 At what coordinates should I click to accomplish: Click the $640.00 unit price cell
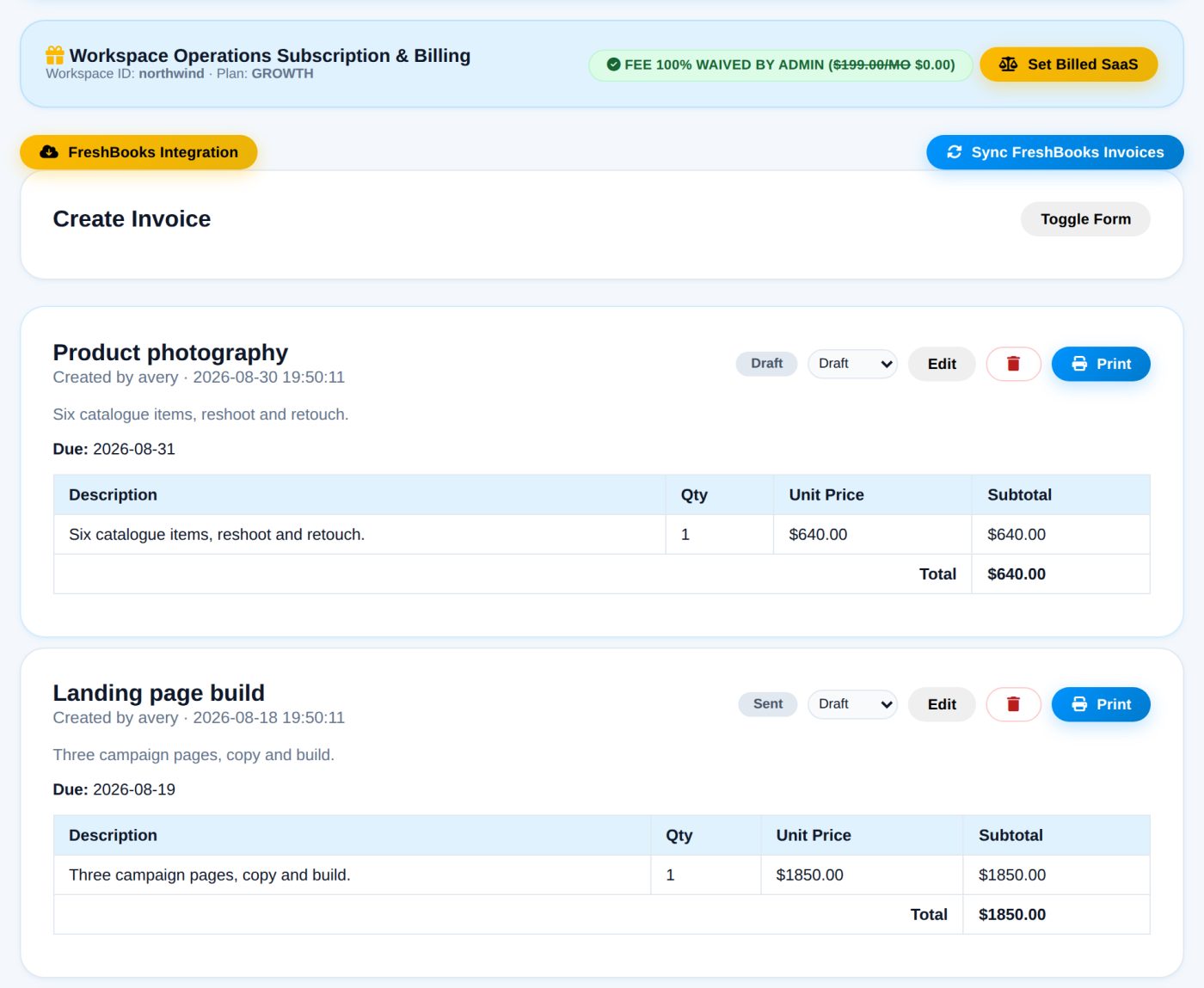pyautogui.click(x=872, y=534)
